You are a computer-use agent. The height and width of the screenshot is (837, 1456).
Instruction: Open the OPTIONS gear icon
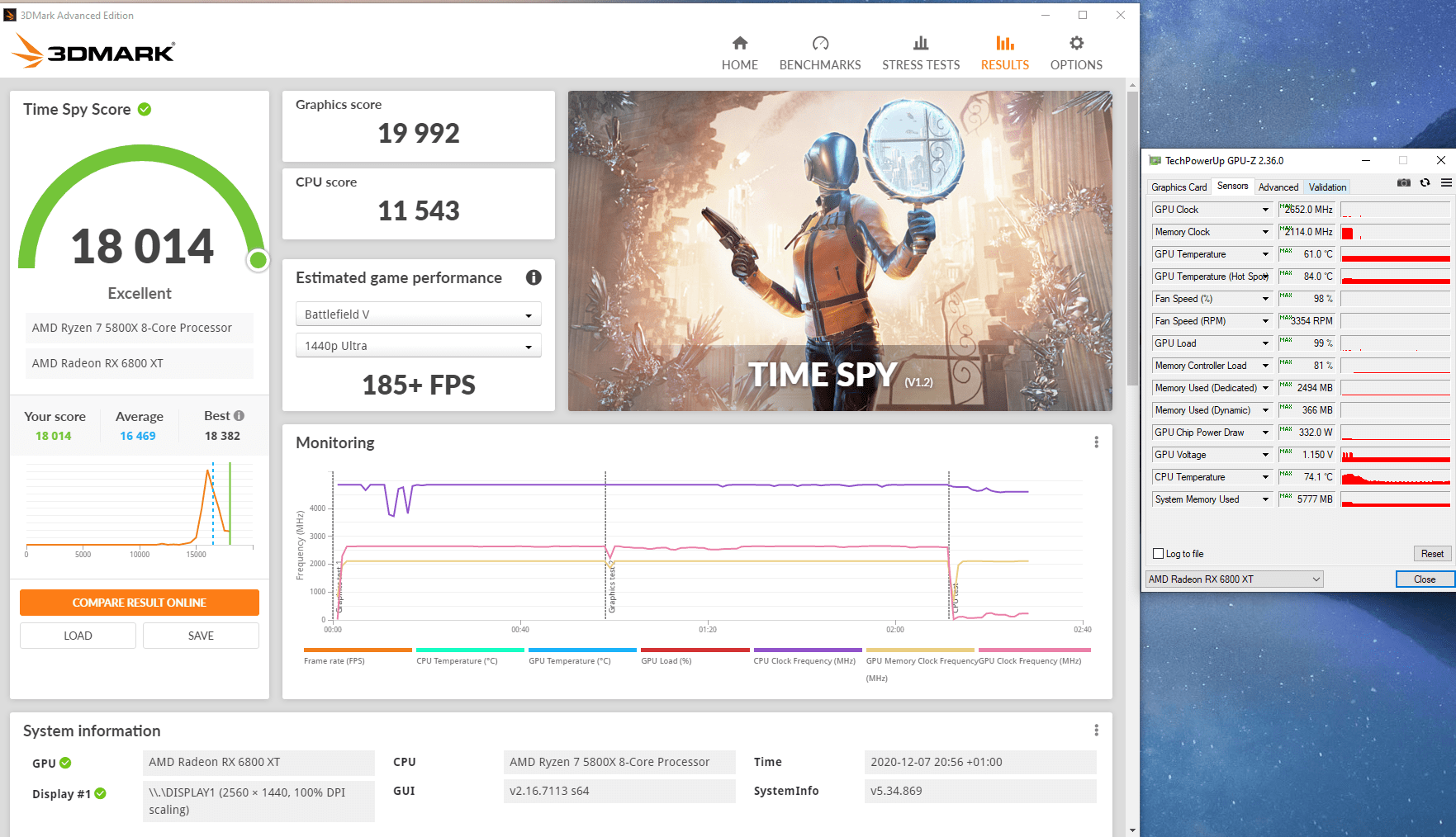tap(1076, 43)
